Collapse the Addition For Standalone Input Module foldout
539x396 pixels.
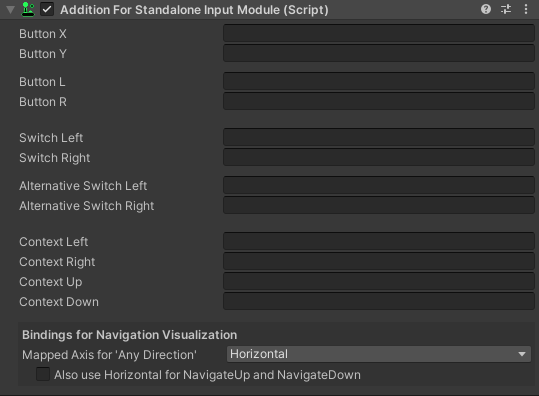coord(10,10)
